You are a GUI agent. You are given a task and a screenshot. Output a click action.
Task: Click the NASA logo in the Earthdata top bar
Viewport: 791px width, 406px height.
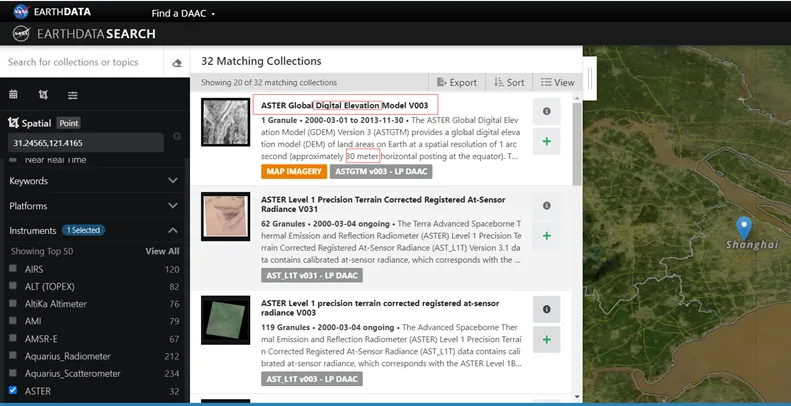[21, 11]
